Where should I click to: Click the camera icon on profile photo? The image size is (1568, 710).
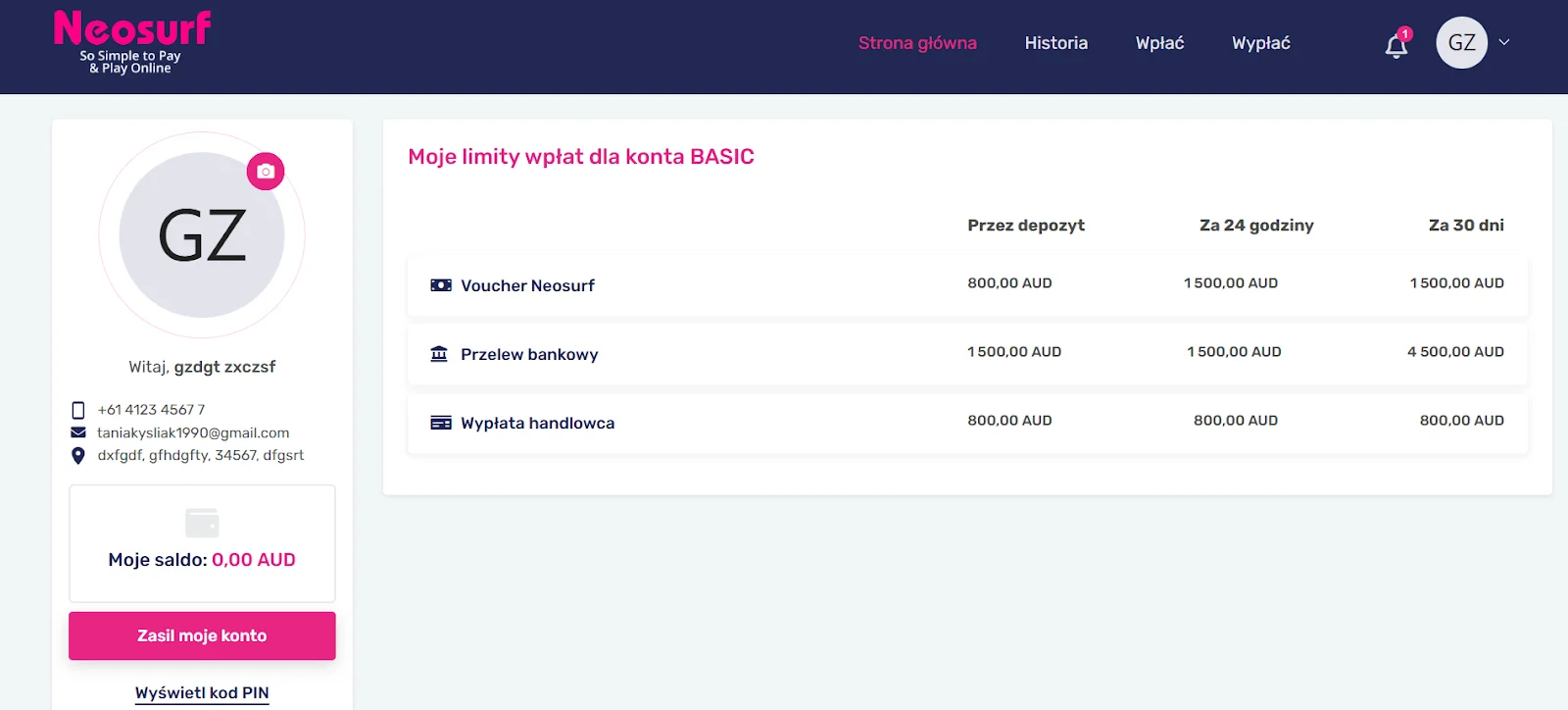tap(266, 172)
